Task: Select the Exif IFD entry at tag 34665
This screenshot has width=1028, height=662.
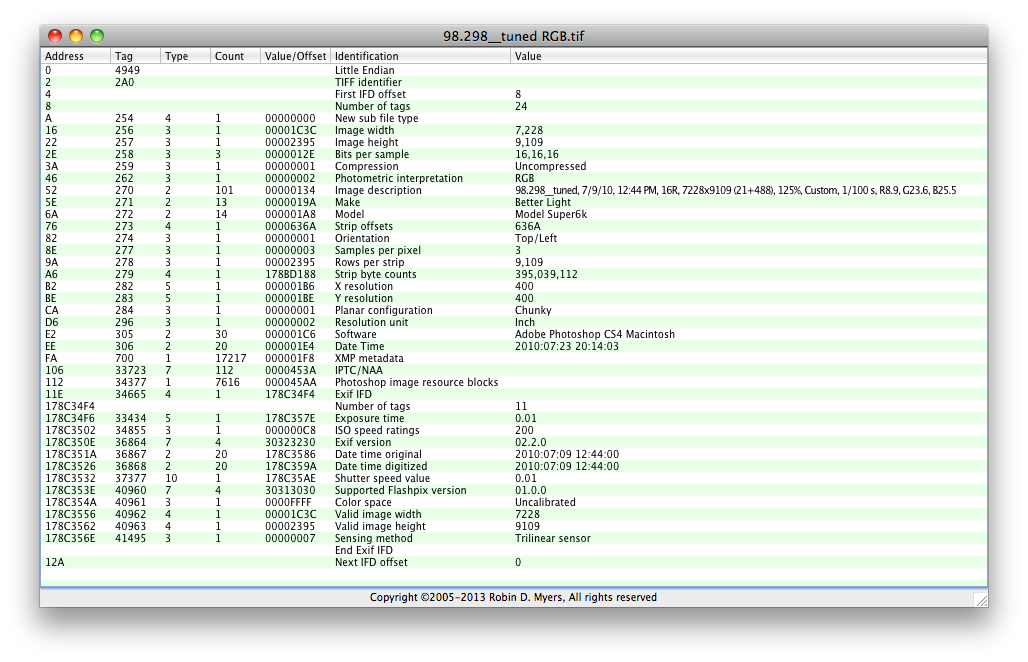Action: pos(400,394)
